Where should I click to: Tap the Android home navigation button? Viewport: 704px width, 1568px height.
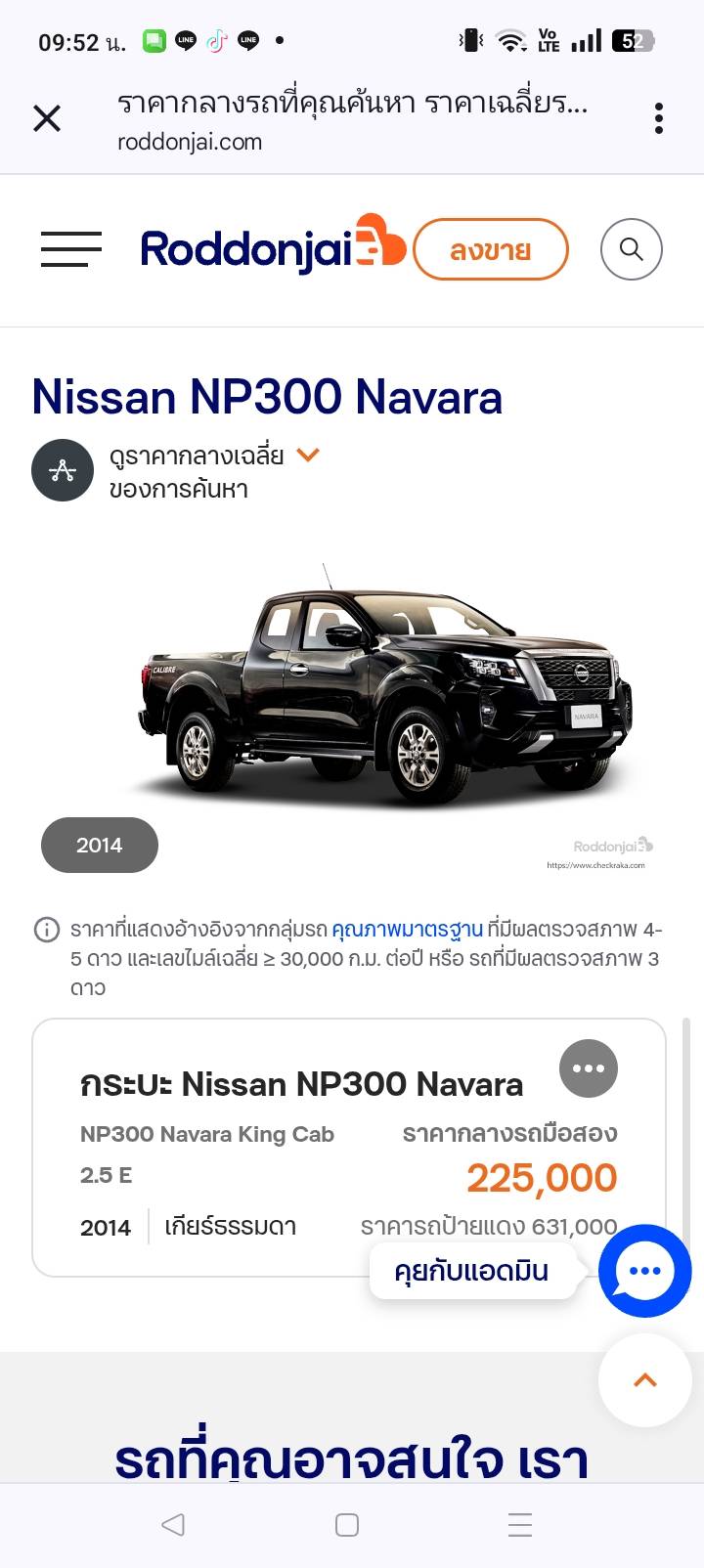point(347,1525)
